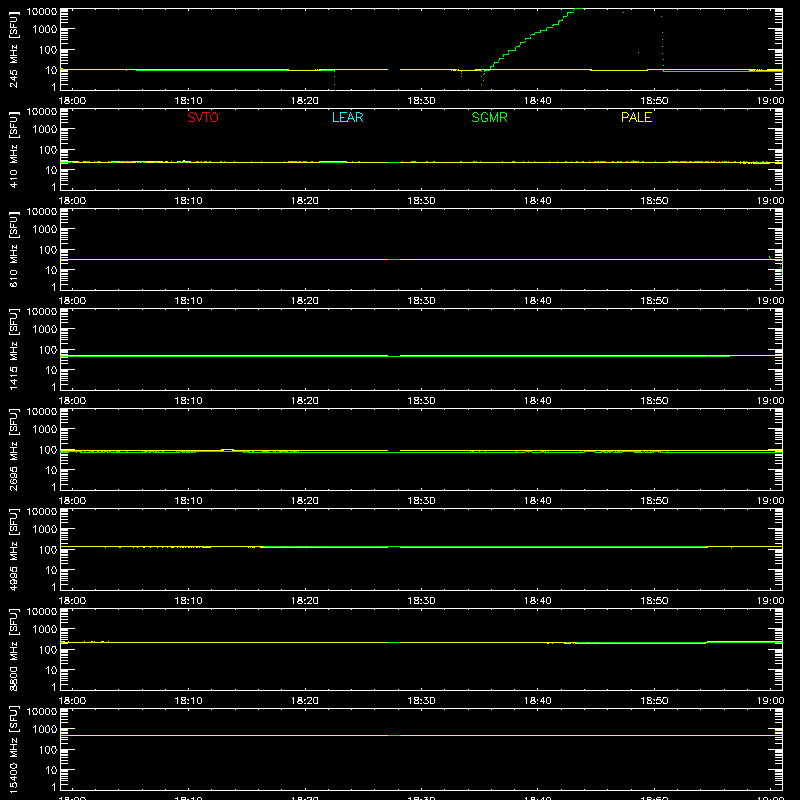Select the 8800 MHz [SFU] axis title
This screenshot has width=800, height=800.
(14, 650)
